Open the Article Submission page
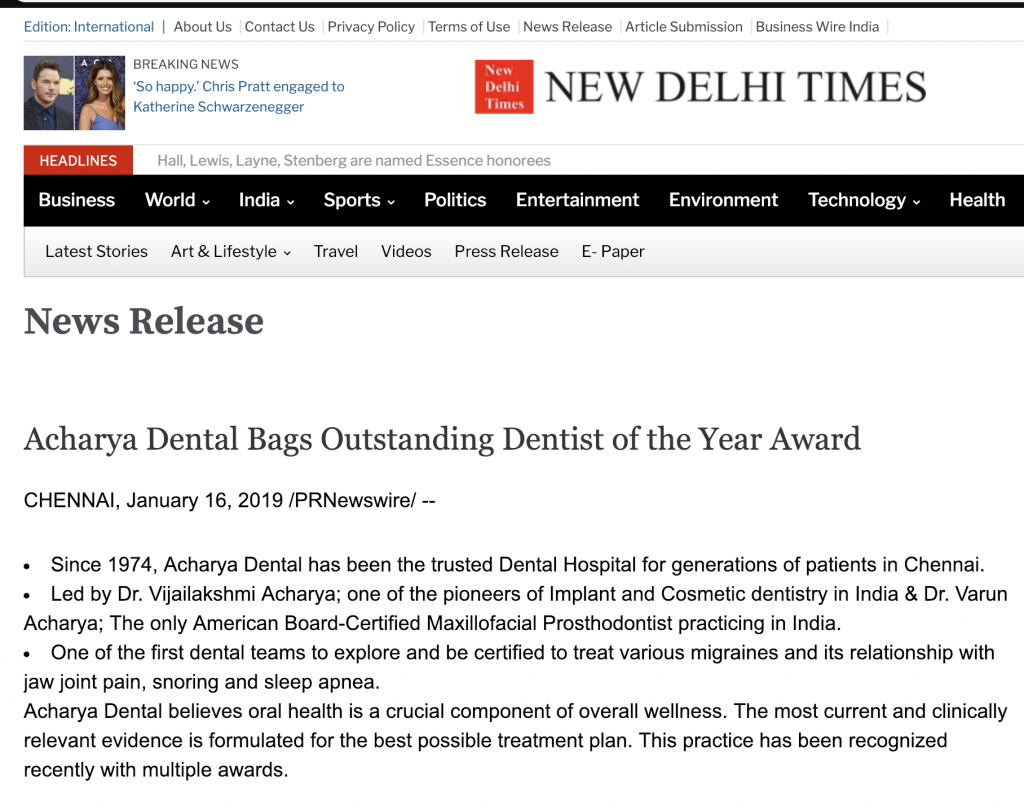1024x807 pixels. click(684, 27)
